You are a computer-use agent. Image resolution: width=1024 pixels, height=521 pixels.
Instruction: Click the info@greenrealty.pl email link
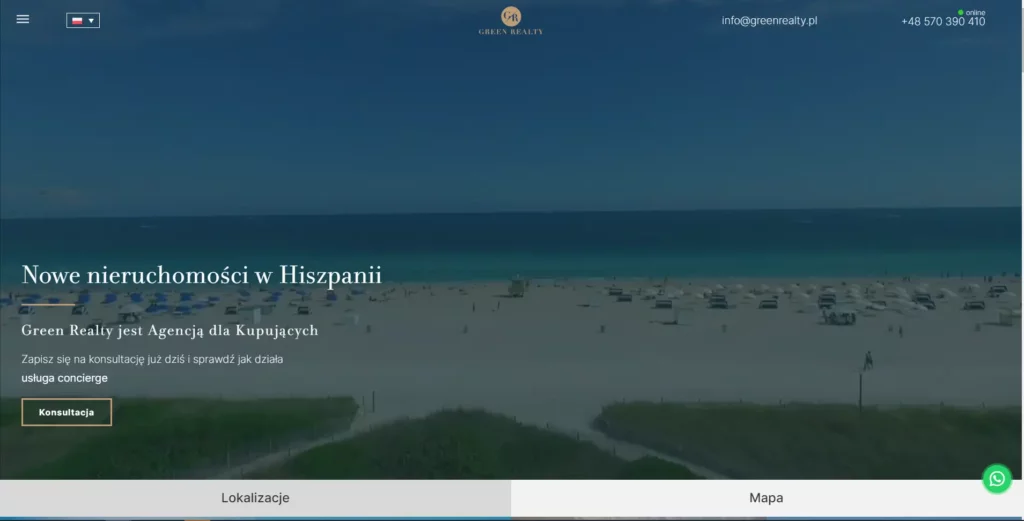[x=769, y=20]
